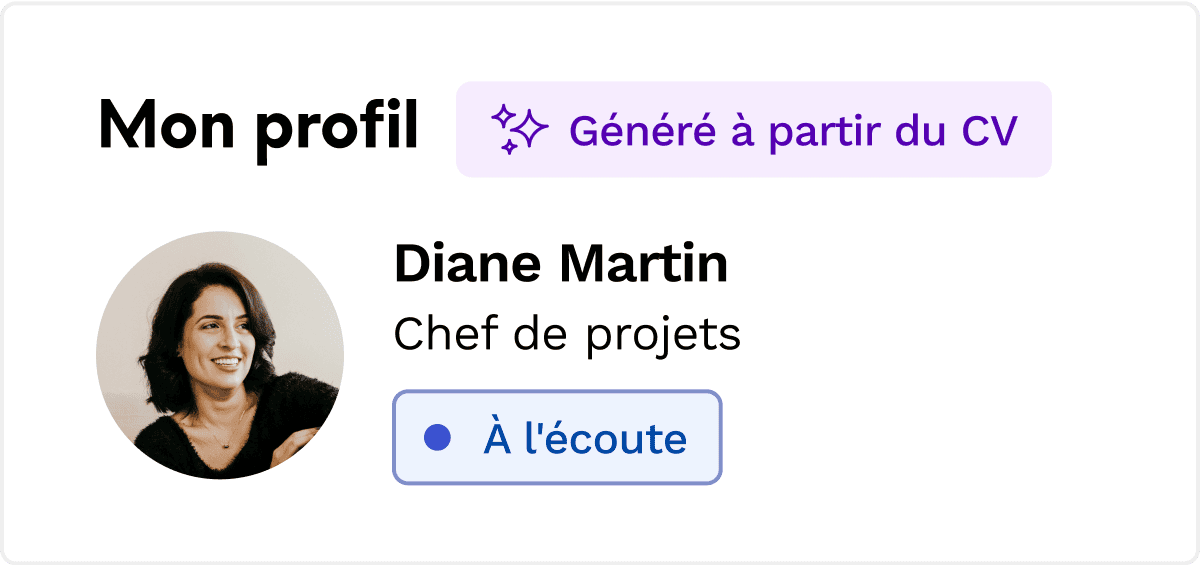Click the text "Généré à partir du CV"
The image size is (1200, 565).
coord(793,130)
